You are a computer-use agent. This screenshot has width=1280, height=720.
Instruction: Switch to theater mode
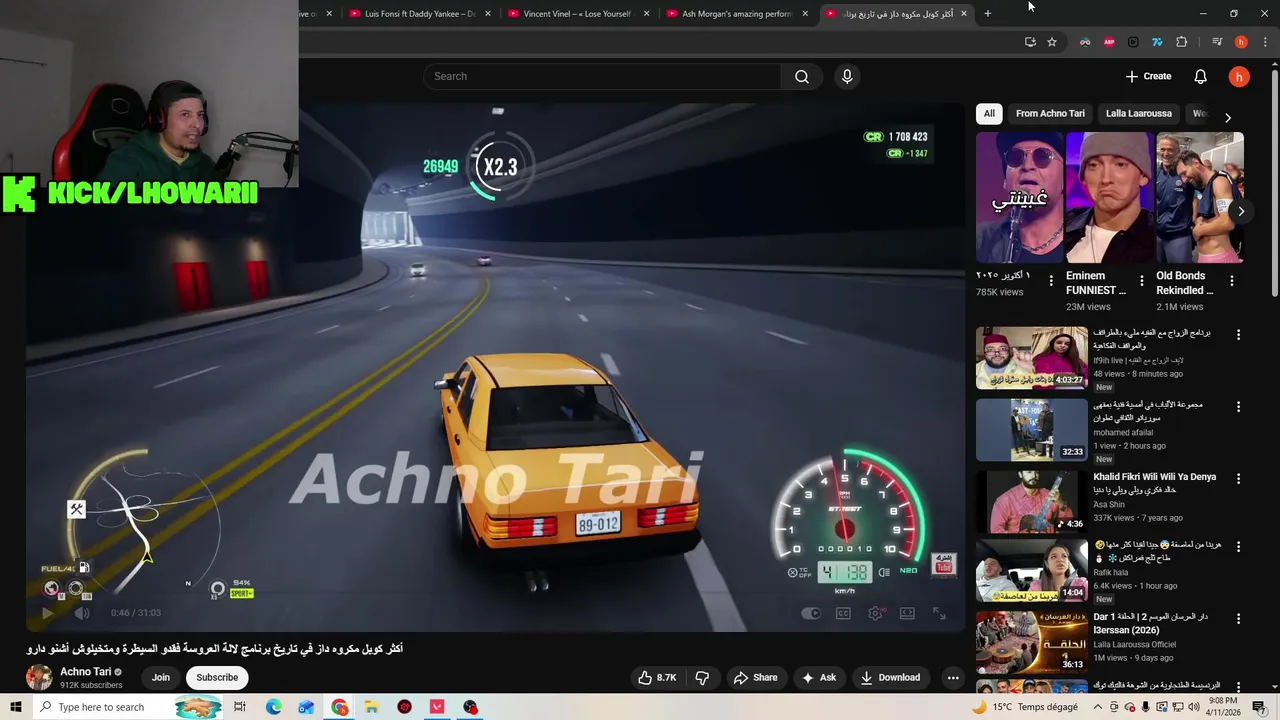click(x=907, y=613)
